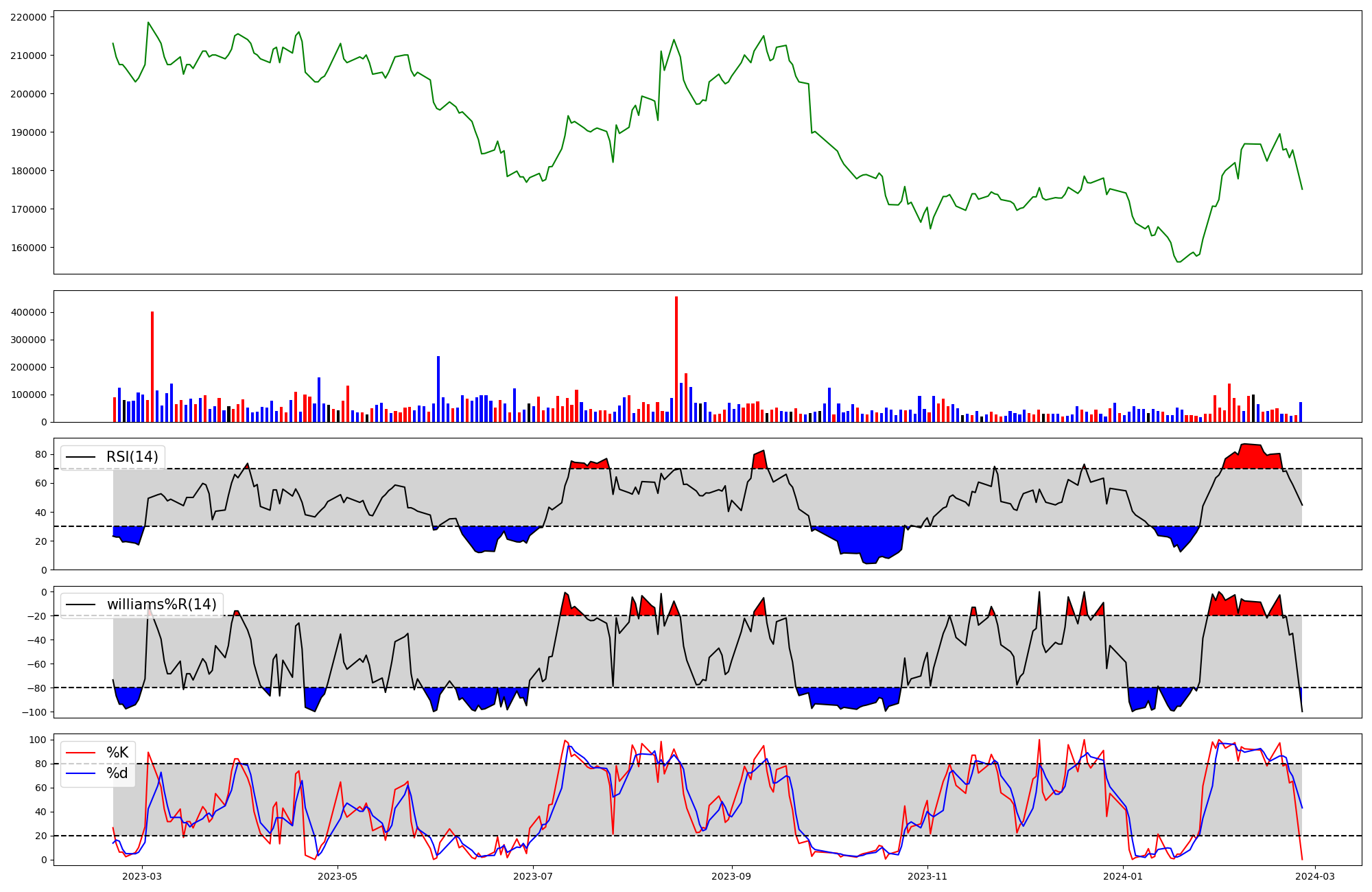The image size is (1372, 892).
Task: Click the RSI(14) legend label
Action: pos(132,457)
